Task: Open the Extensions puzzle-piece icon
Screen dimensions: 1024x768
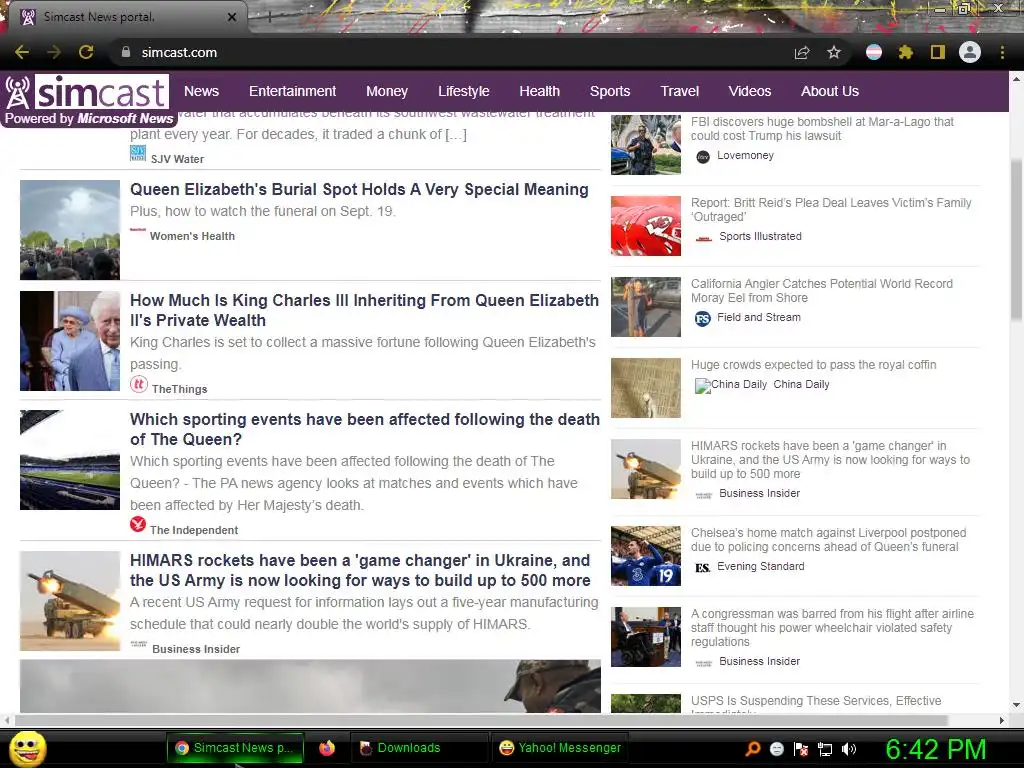Action: tap(906, 52)
